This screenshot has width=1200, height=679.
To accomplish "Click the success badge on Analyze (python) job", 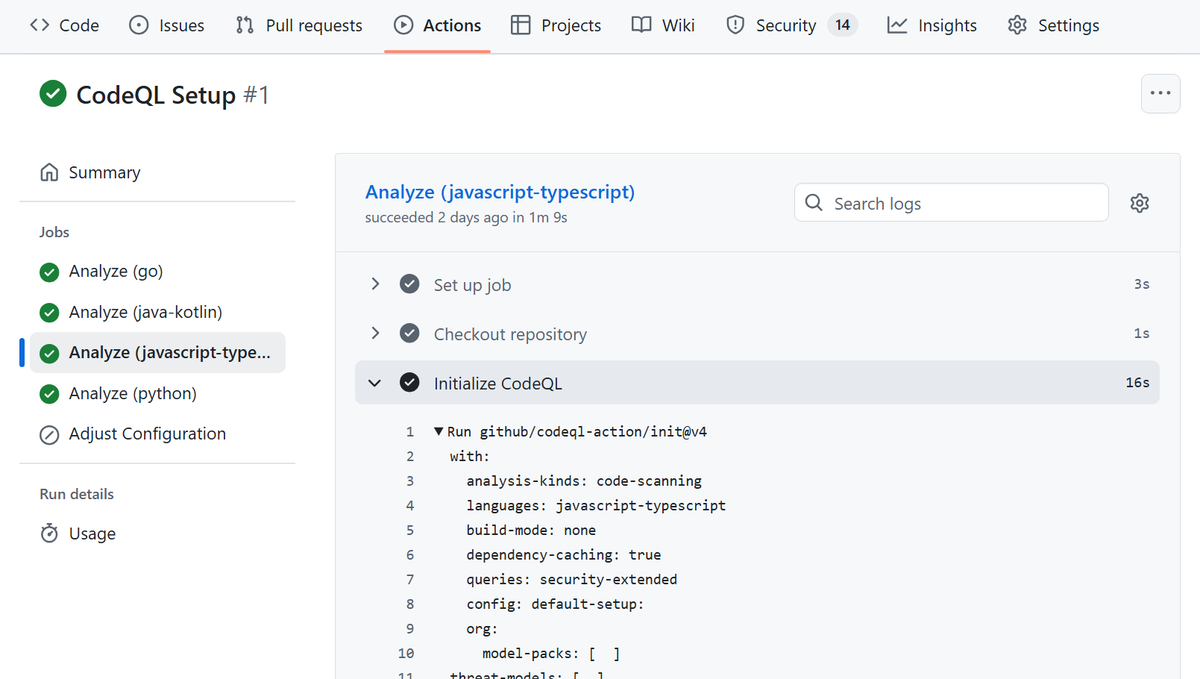I will 49,393.
